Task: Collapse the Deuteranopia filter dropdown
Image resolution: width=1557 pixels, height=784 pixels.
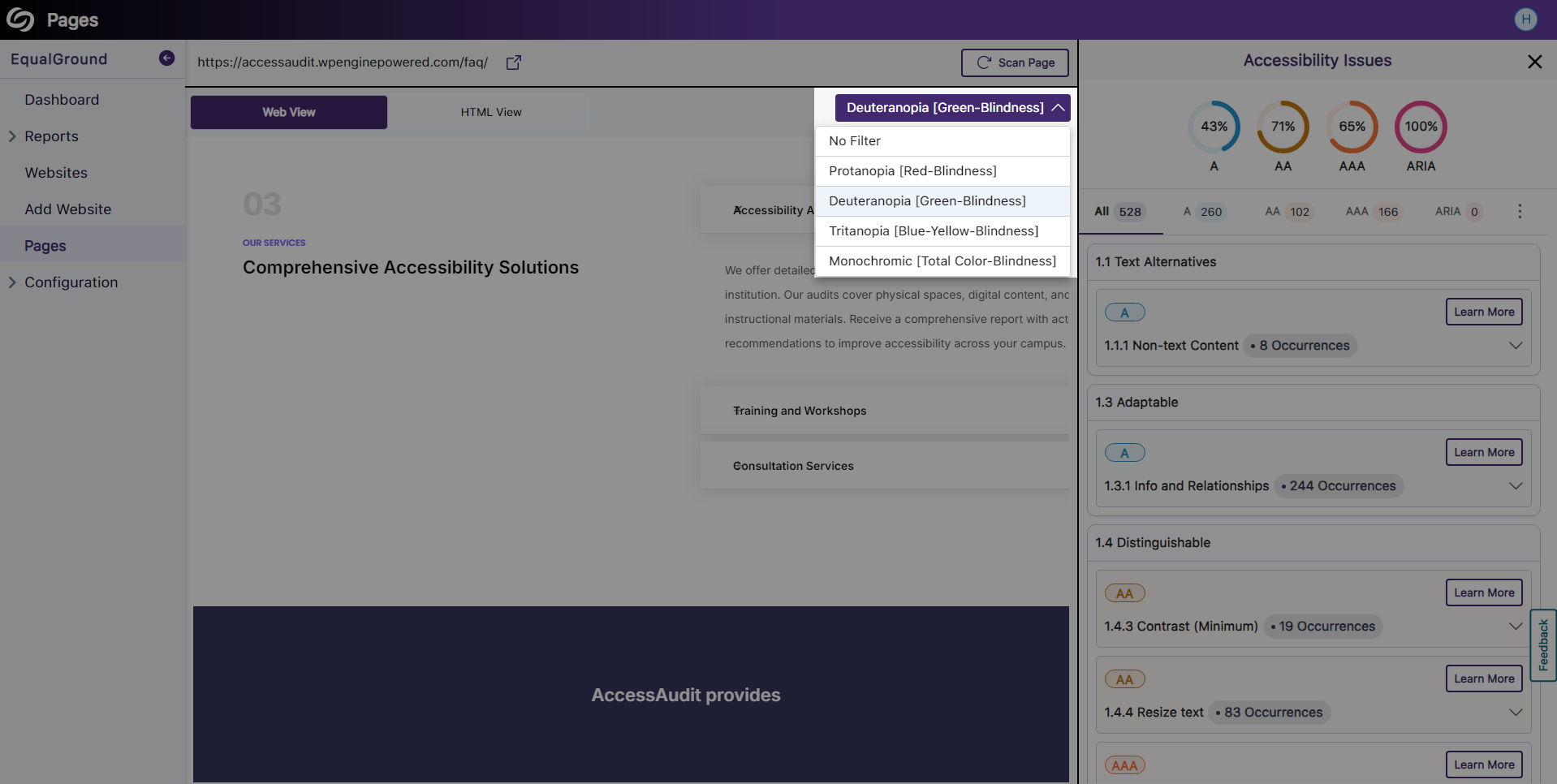Action: (1058, 107)
